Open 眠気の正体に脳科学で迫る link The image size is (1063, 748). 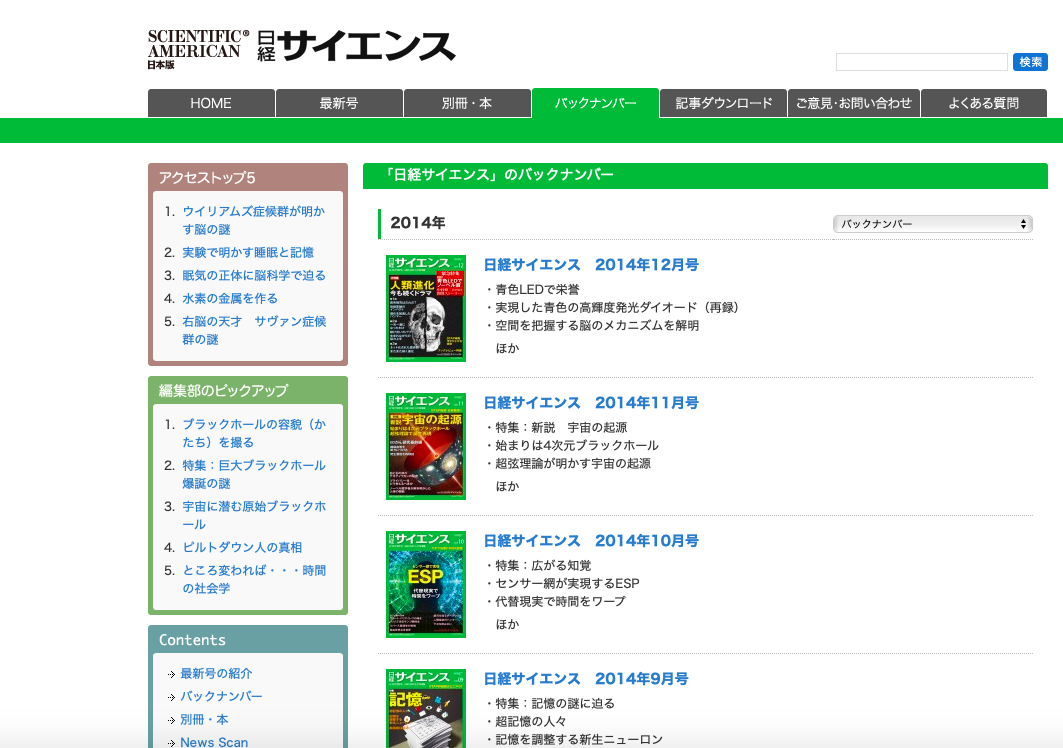254,275
